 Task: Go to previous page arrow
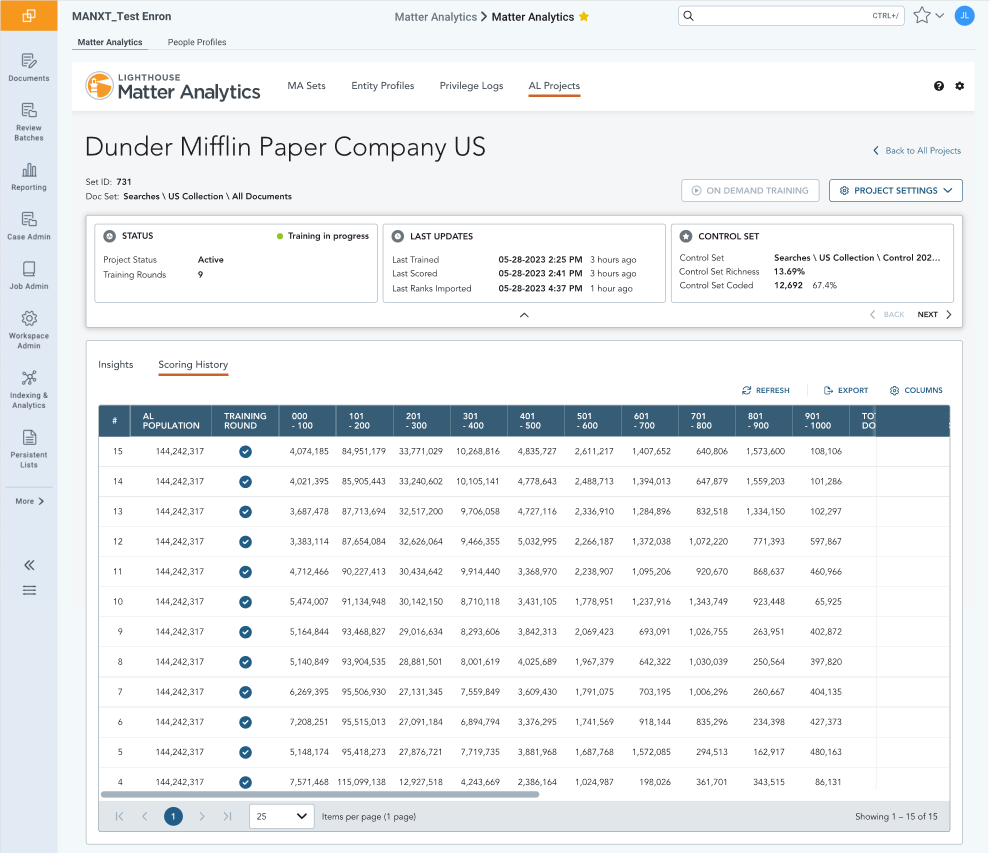pyautogui.click(x=145, y=816)
